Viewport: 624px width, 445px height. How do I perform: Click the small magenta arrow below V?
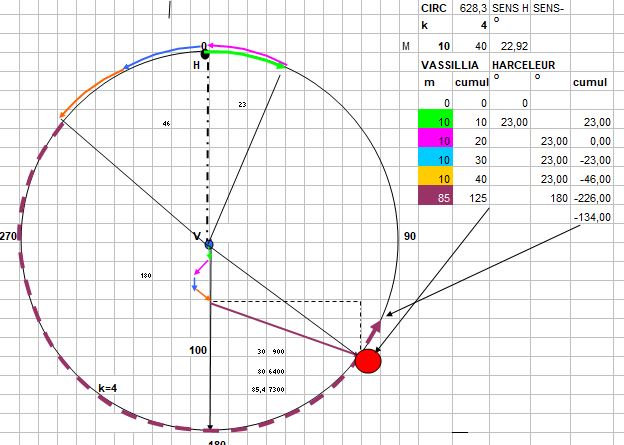coord(202,267)
